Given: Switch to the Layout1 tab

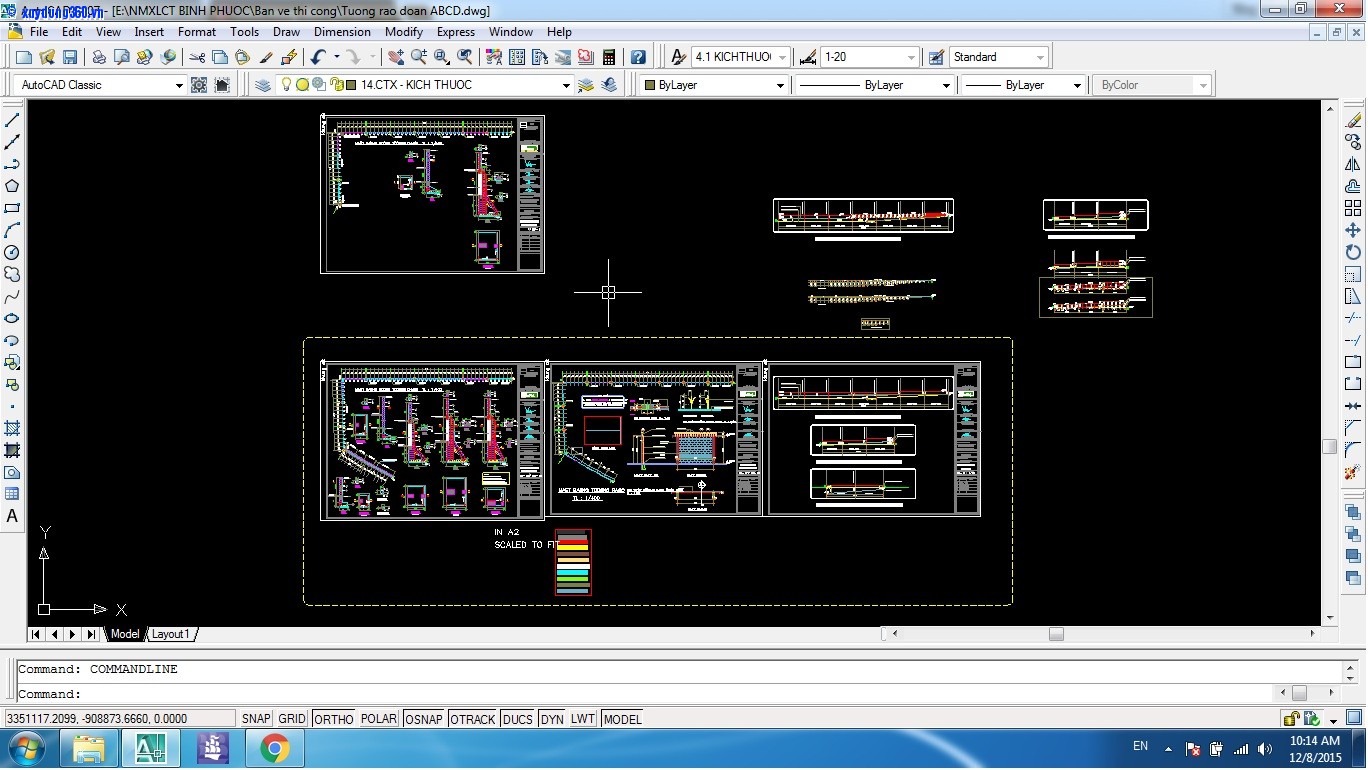Looking at the screenshot, I should (171, 634).
